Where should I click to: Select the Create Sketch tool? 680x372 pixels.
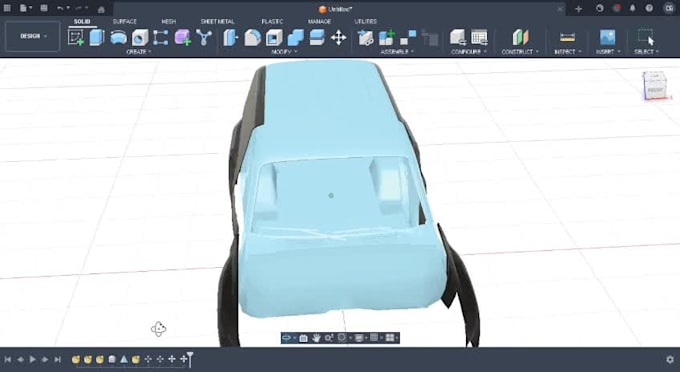tap(76, 37)
